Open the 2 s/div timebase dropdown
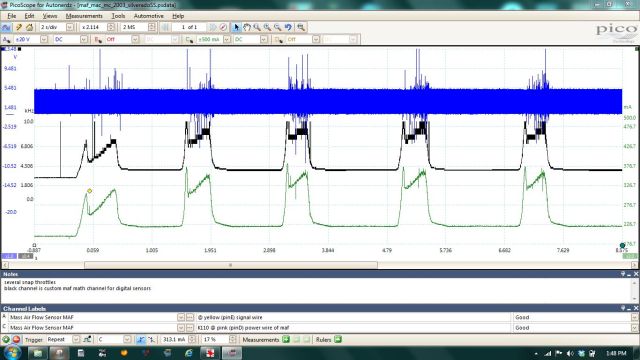 (70, 27)
